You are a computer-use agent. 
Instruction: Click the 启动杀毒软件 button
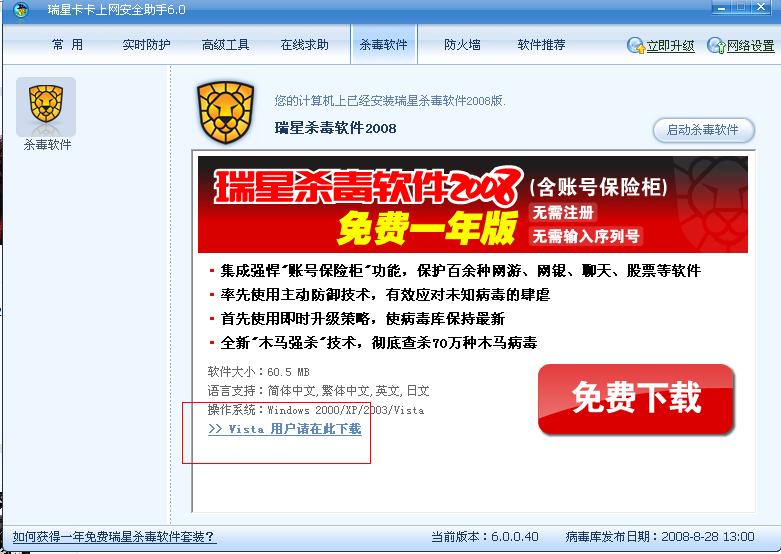[703, 130]
